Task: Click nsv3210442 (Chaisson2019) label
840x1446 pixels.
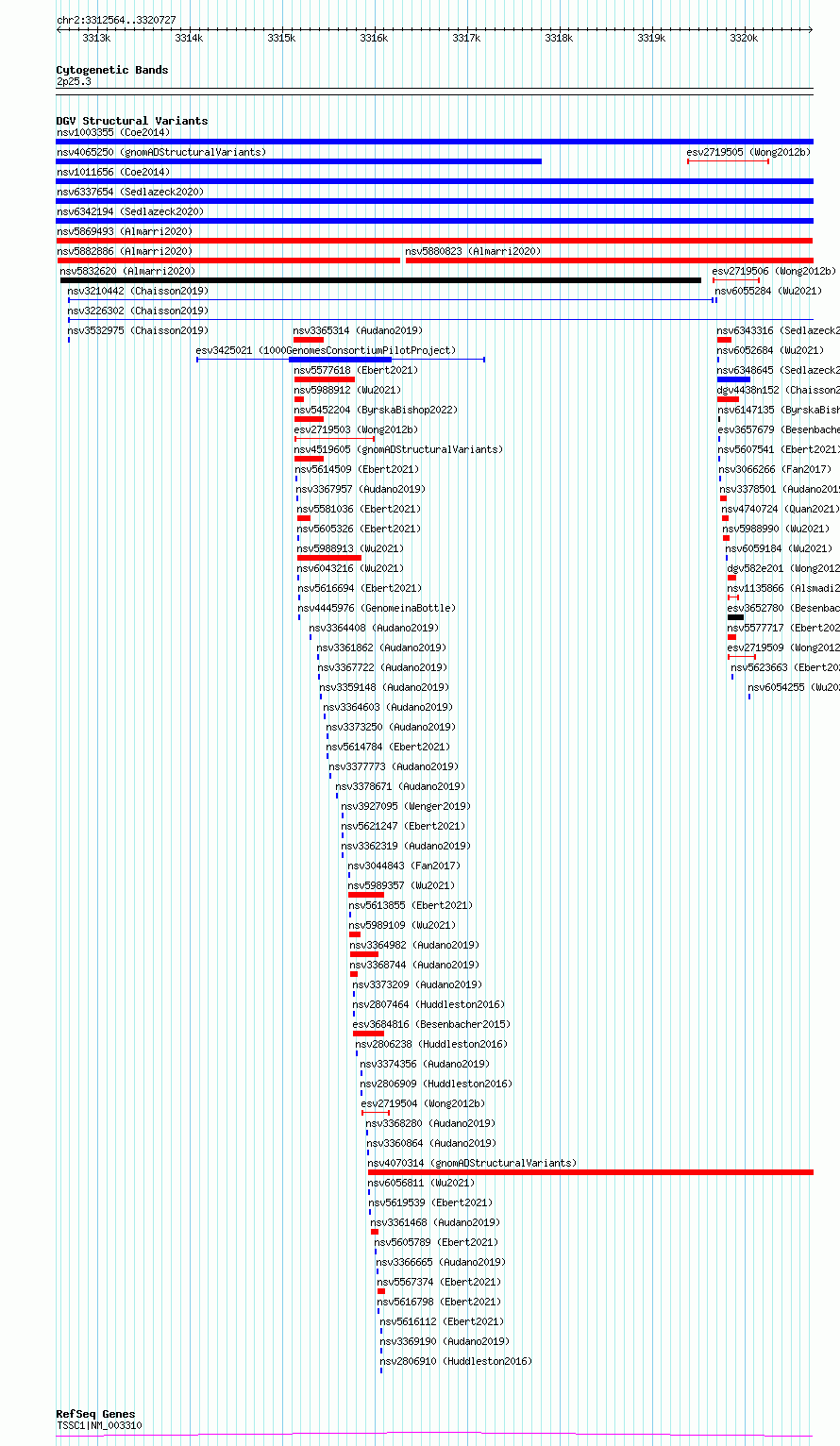Action: (139, 291)
